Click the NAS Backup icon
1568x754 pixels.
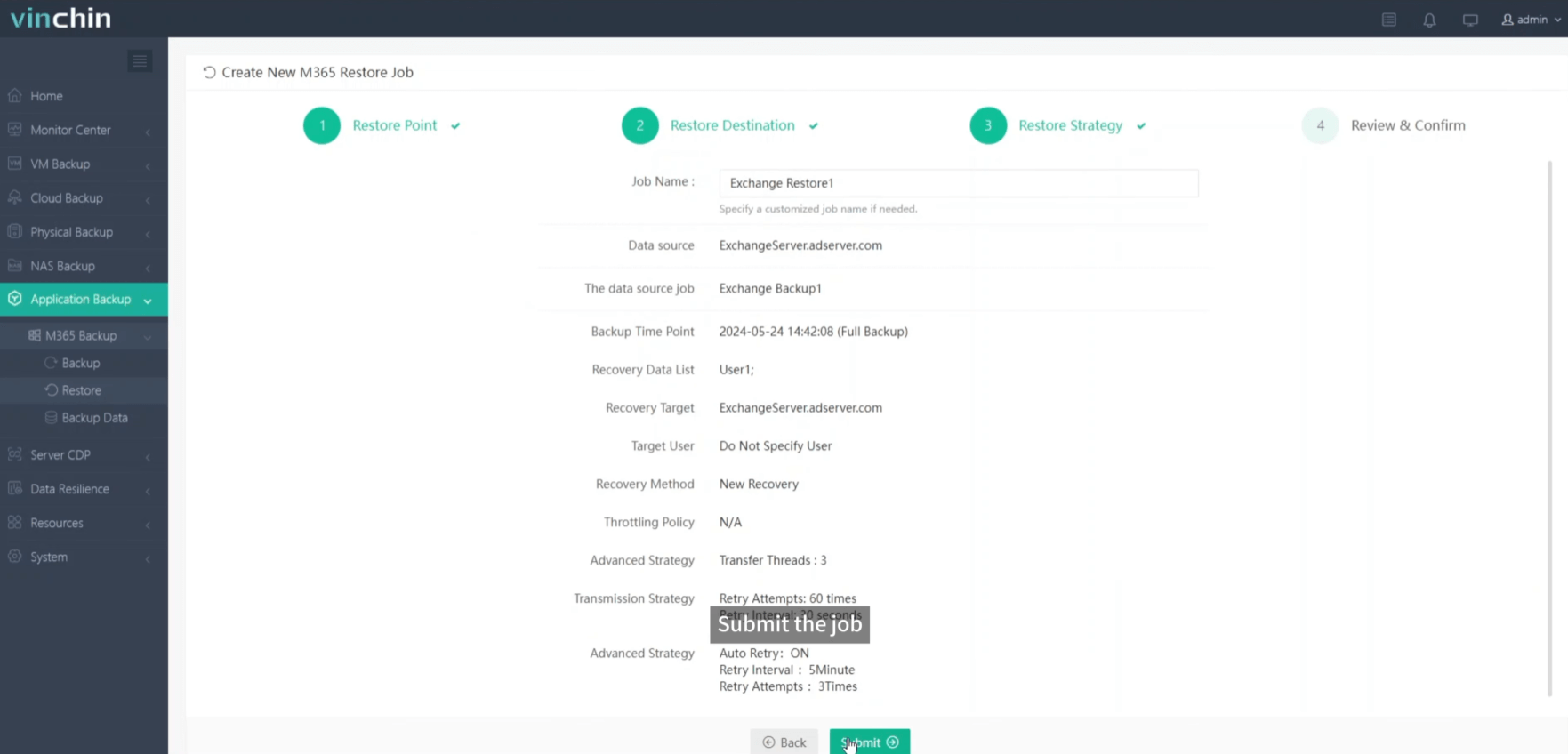tap(14, 265)
